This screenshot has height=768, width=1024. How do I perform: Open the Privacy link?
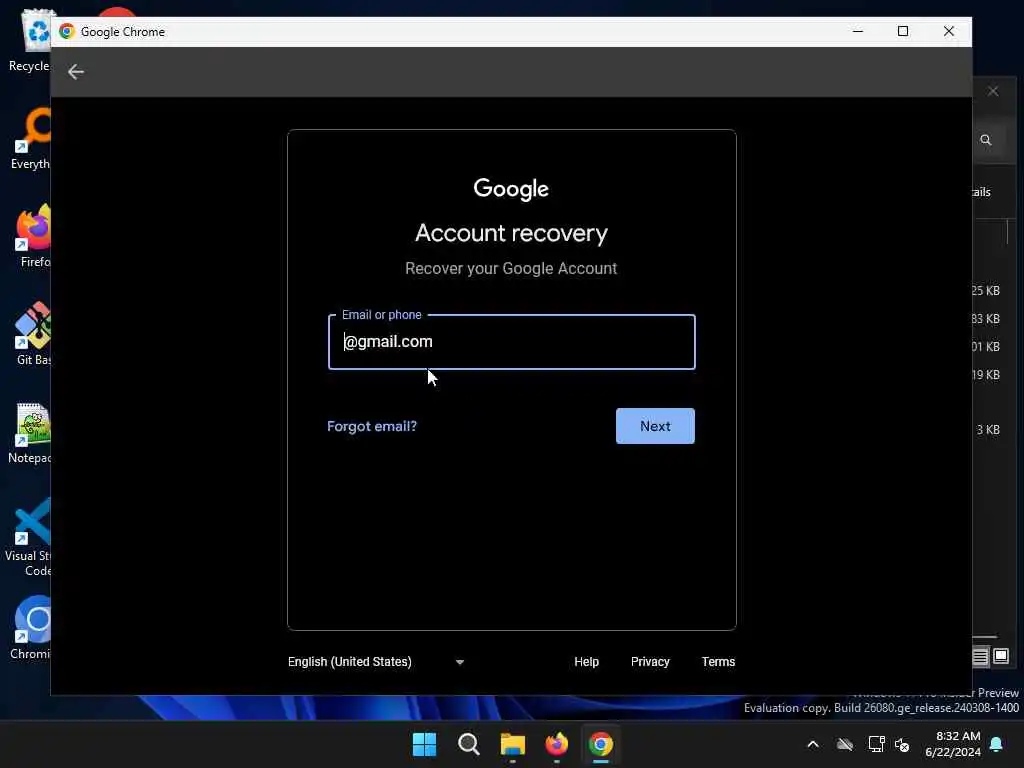(x=650, y=662)
